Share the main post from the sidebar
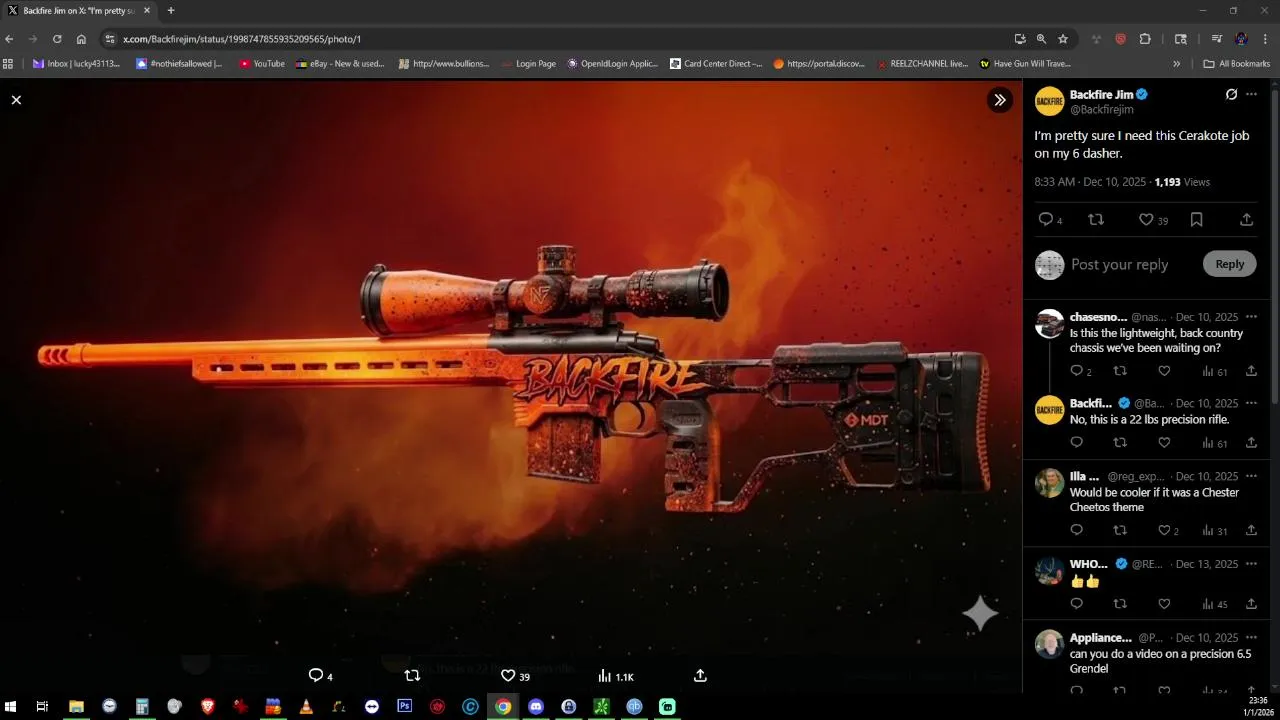 point(1246,219)
